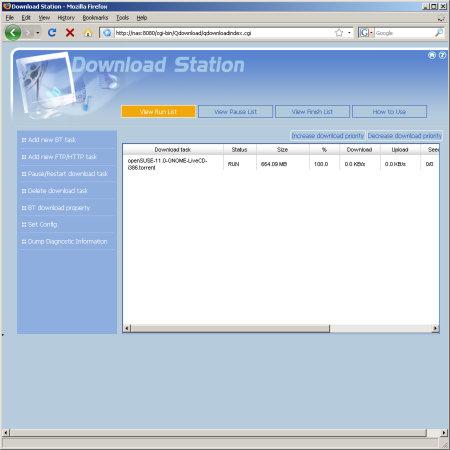450x450 pixels.
Task: Open the help question mark icon at top right
Action: [442, 55]
